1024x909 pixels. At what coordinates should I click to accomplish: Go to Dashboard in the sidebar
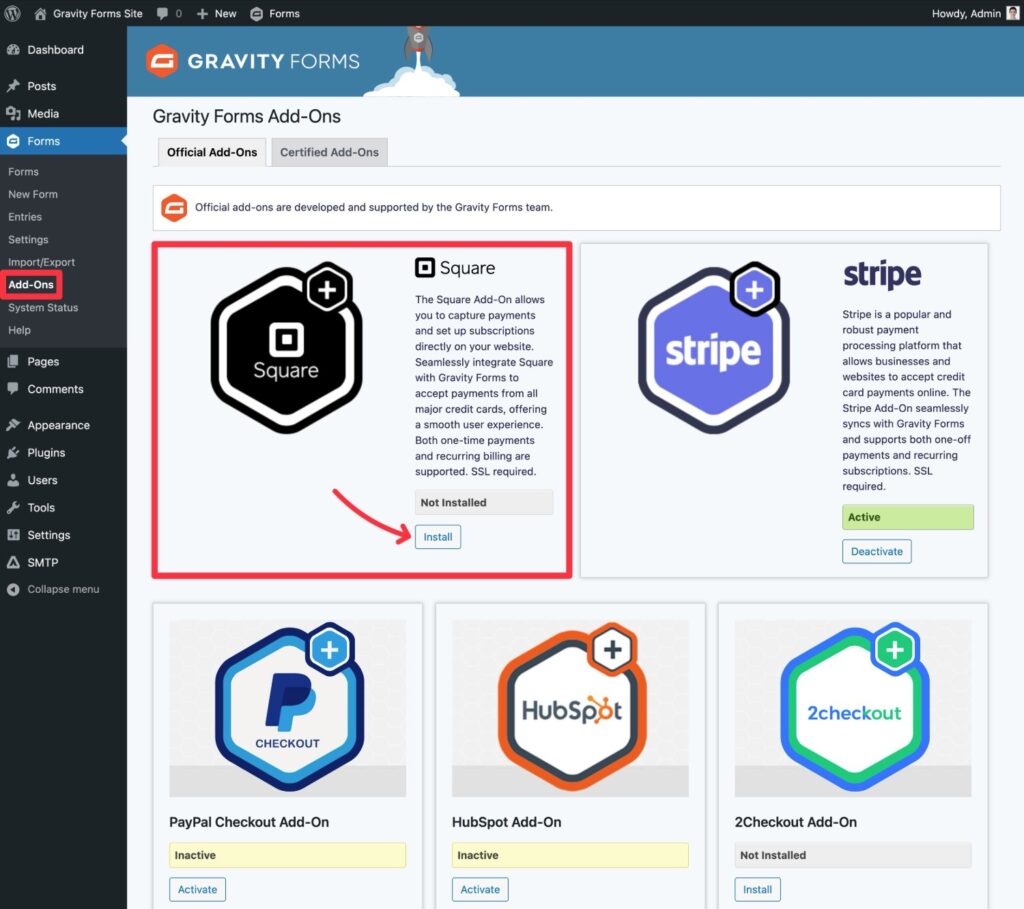[x=55, y=50]
